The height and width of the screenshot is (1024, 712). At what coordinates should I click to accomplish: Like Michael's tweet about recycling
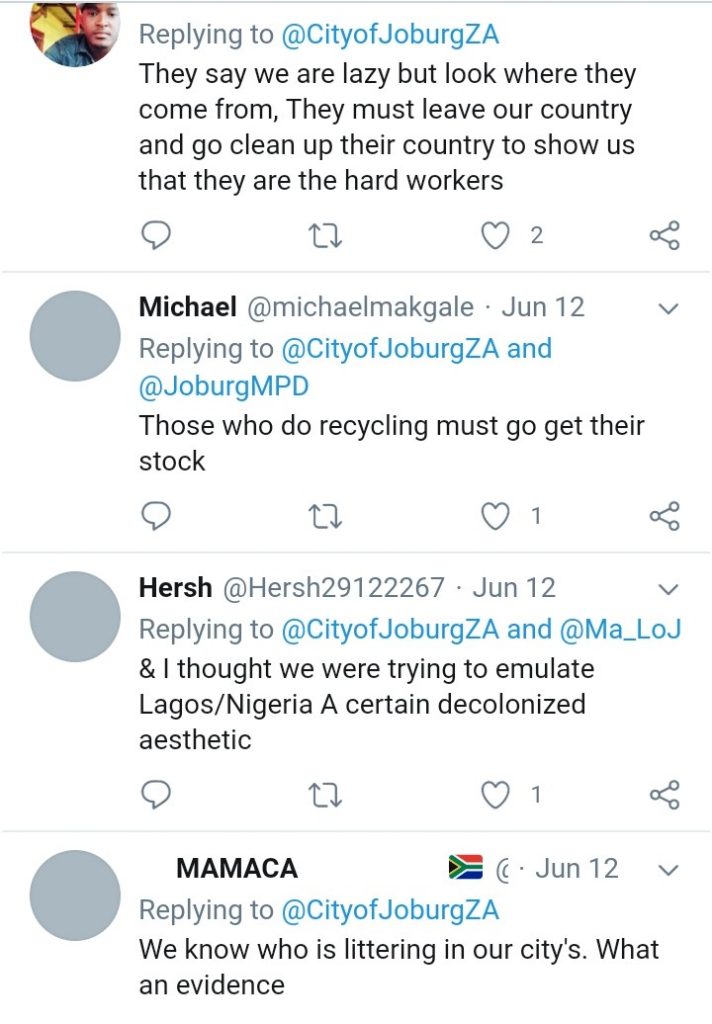pos(496,516)
